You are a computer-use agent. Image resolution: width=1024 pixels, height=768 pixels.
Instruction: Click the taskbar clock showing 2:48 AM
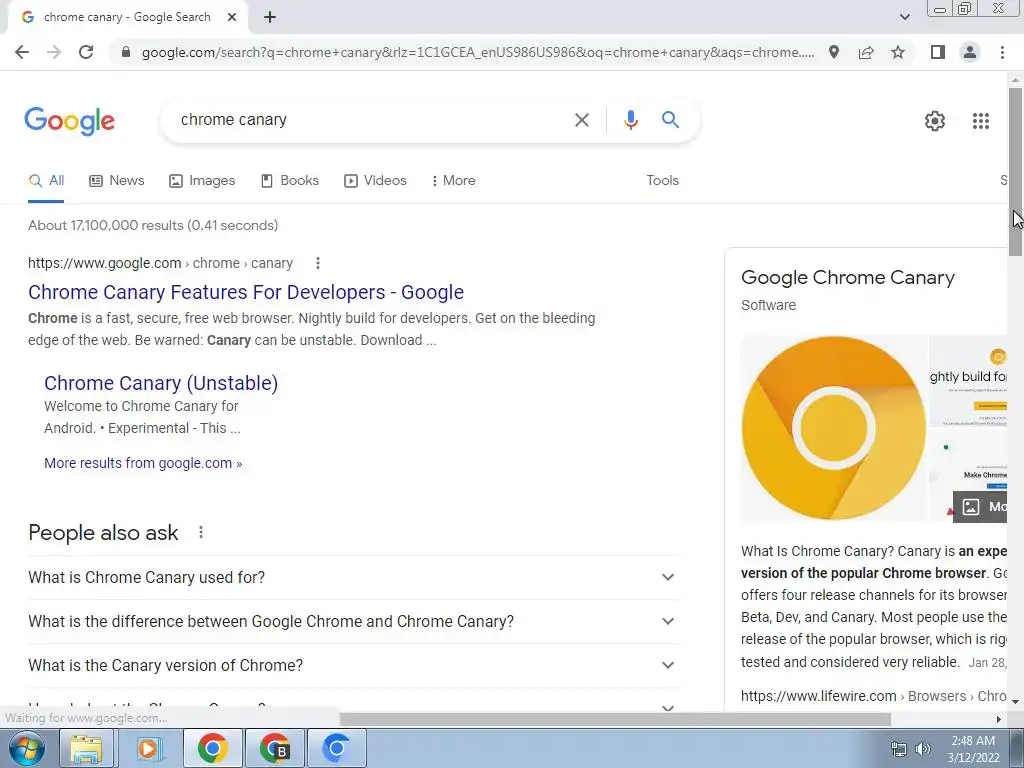click(x=973, y=749)
